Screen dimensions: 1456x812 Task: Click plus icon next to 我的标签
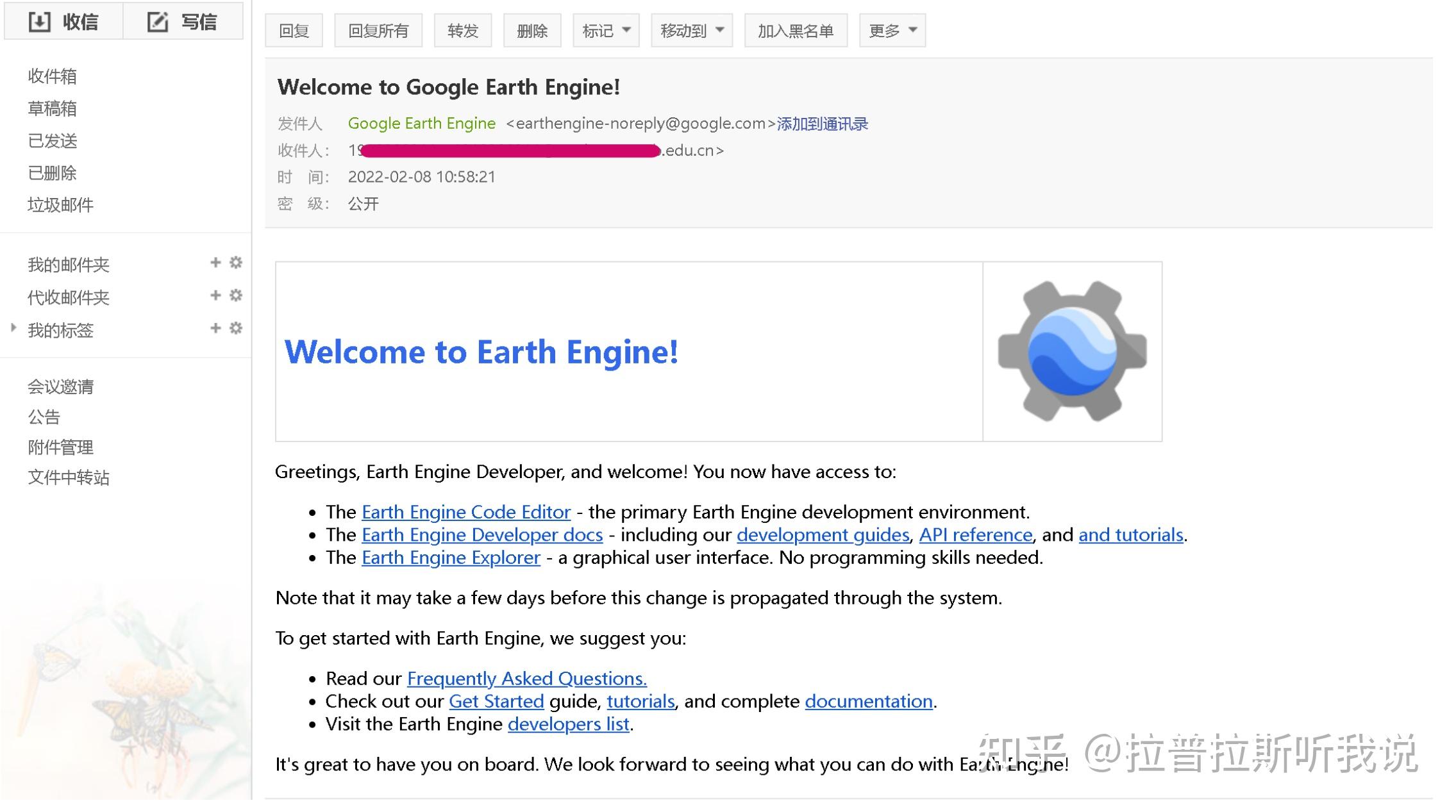pyautogui.click(x=215, y=328)
